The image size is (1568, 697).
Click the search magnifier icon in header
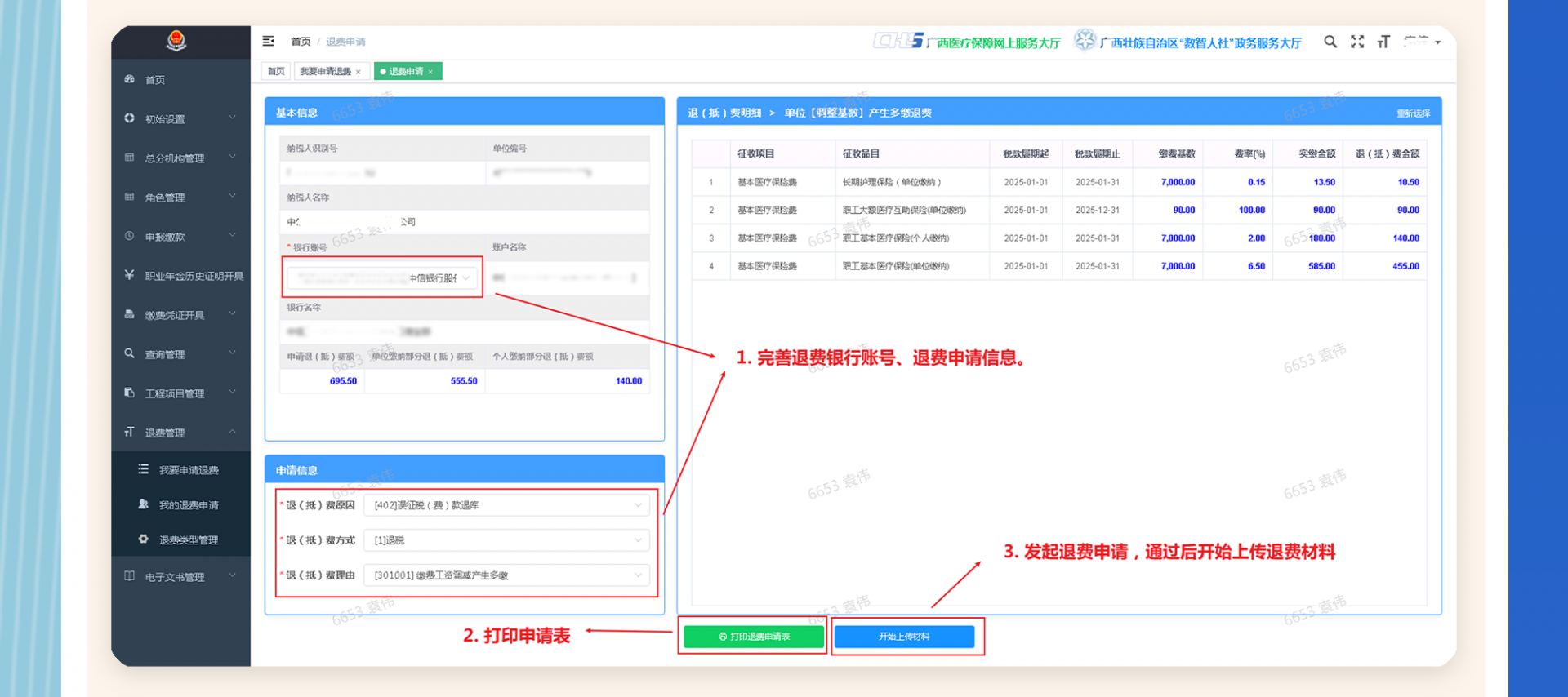tap(1330, 42)
